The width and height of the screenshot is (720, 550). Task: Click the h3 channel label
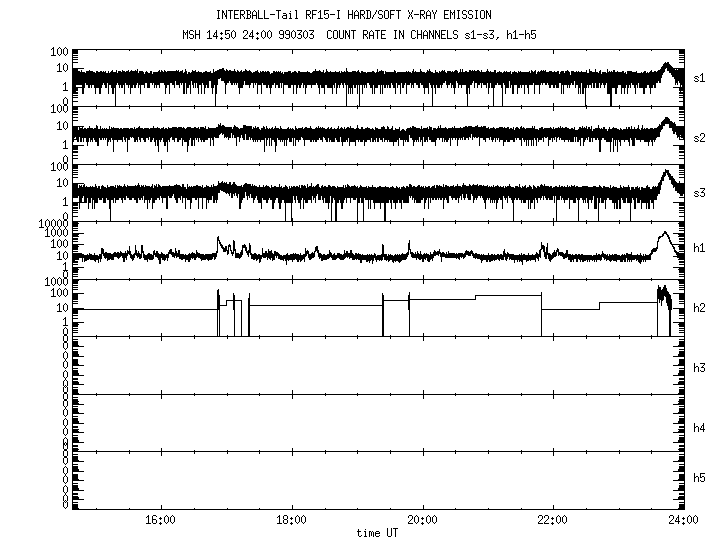(x=700, y=370)
